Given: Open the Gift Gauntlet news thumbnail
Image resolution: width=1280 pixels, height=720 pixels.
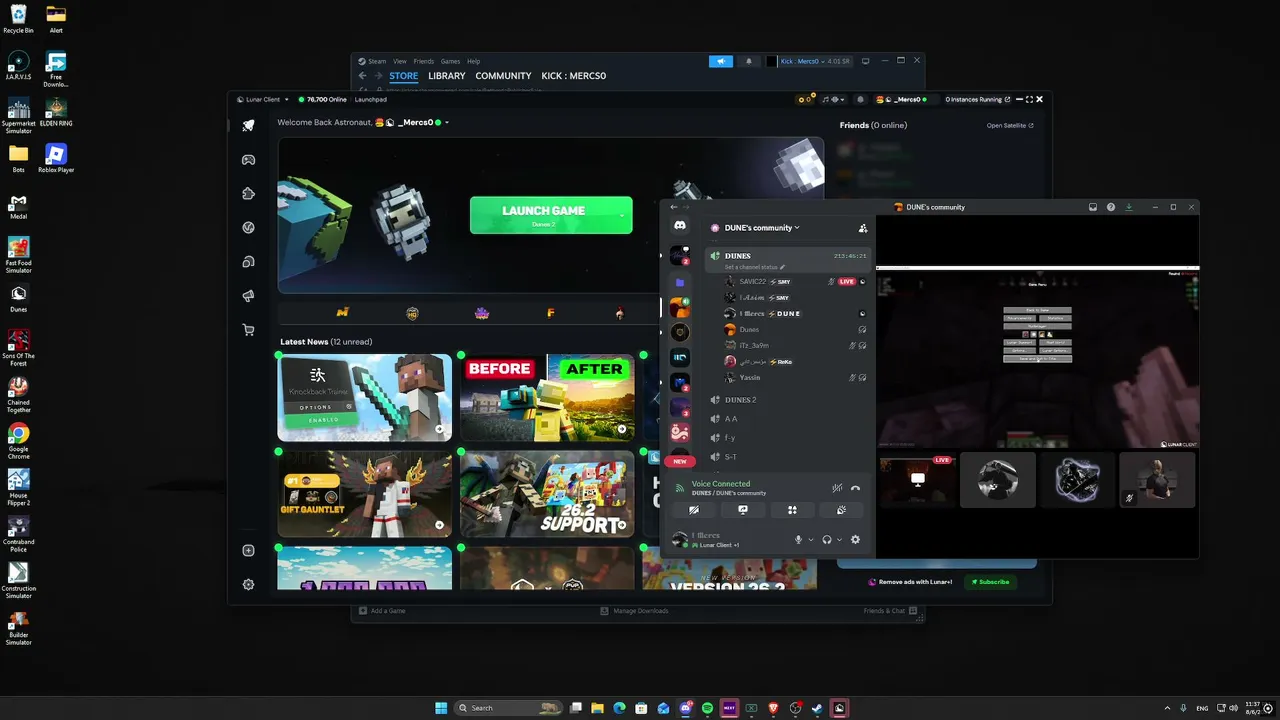Looking at the screenshot, I should [x=365, y=493].
